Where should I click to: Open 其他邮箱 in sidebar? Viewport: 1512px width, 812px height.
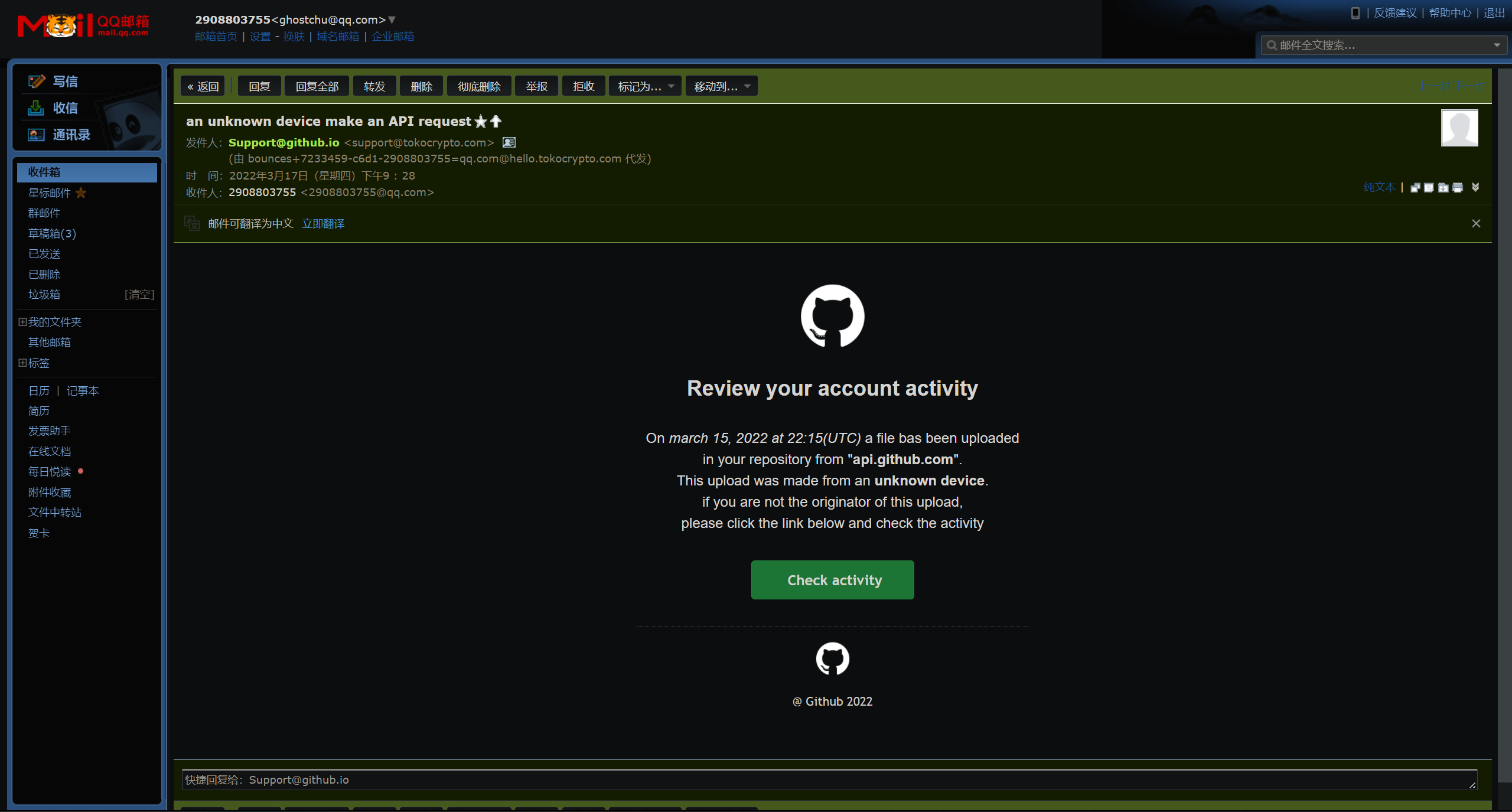[50, 342]
